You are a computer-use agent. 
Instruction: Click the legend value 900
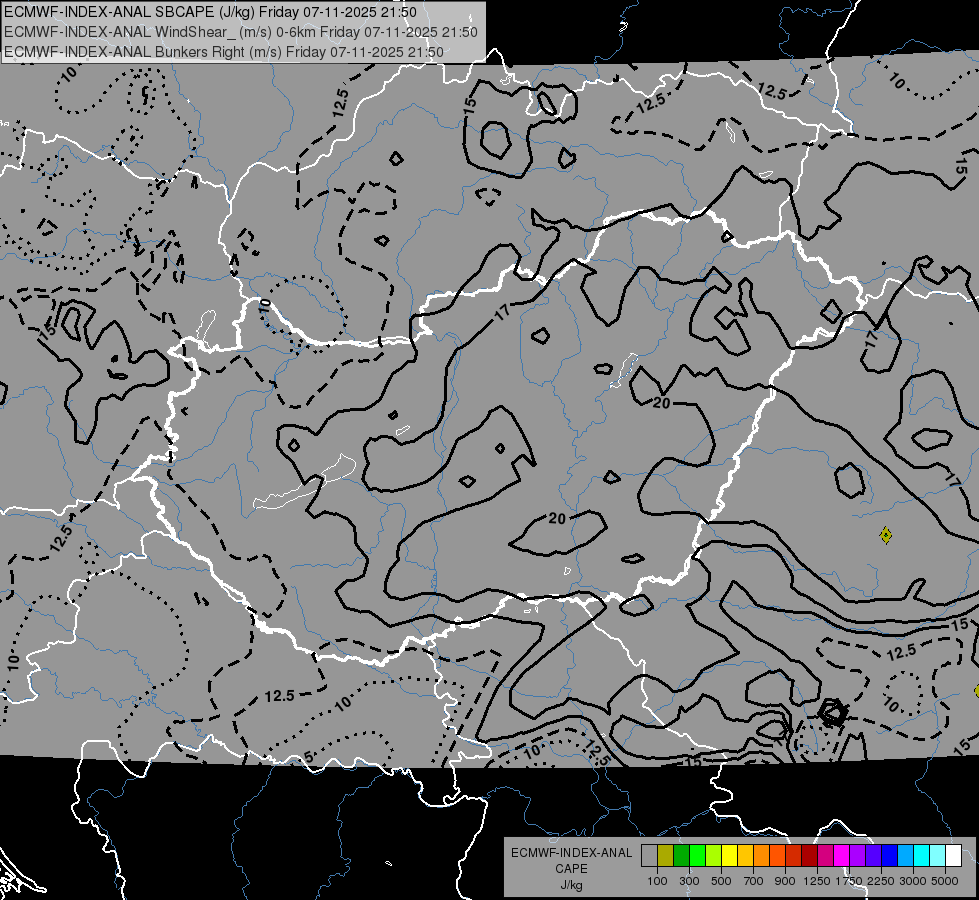coord(785,881)
